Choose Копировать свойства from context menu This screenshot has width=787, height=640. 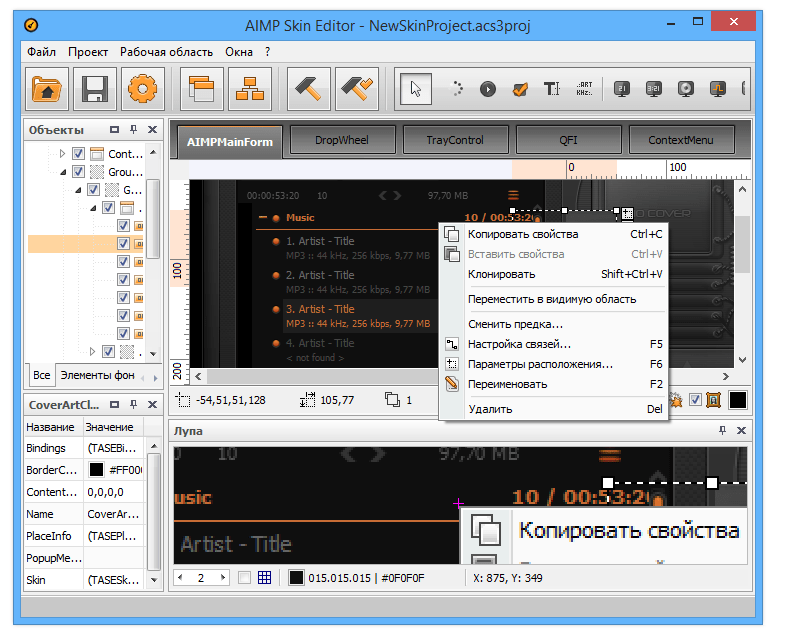point(554,234)
